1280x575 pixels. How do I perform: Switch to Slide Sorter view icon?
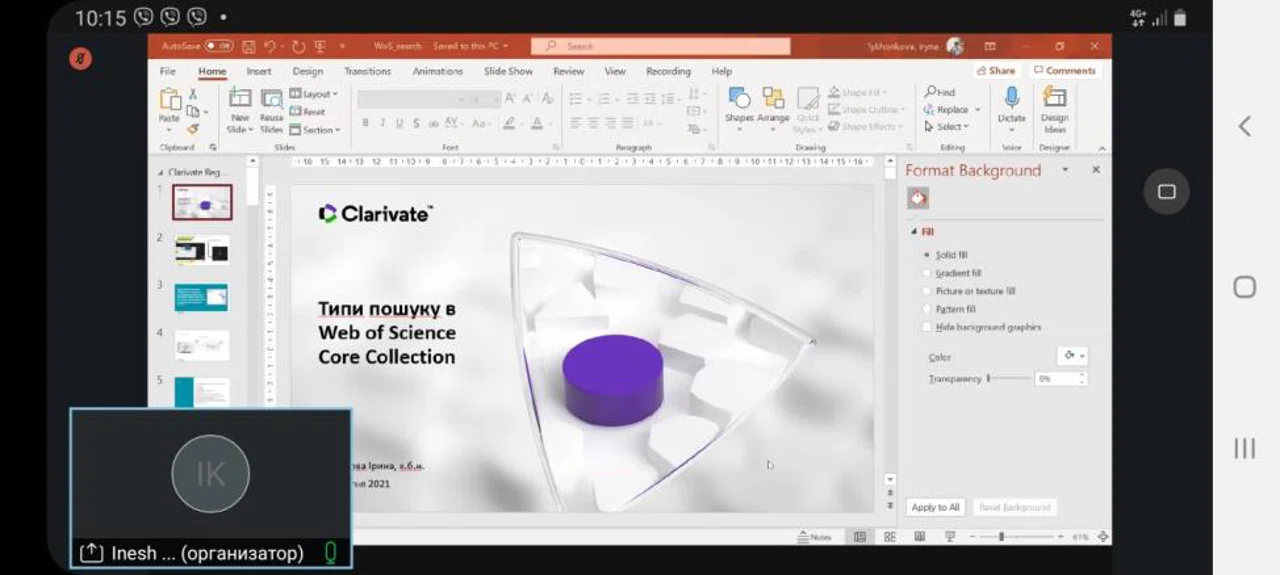point(889,537)
